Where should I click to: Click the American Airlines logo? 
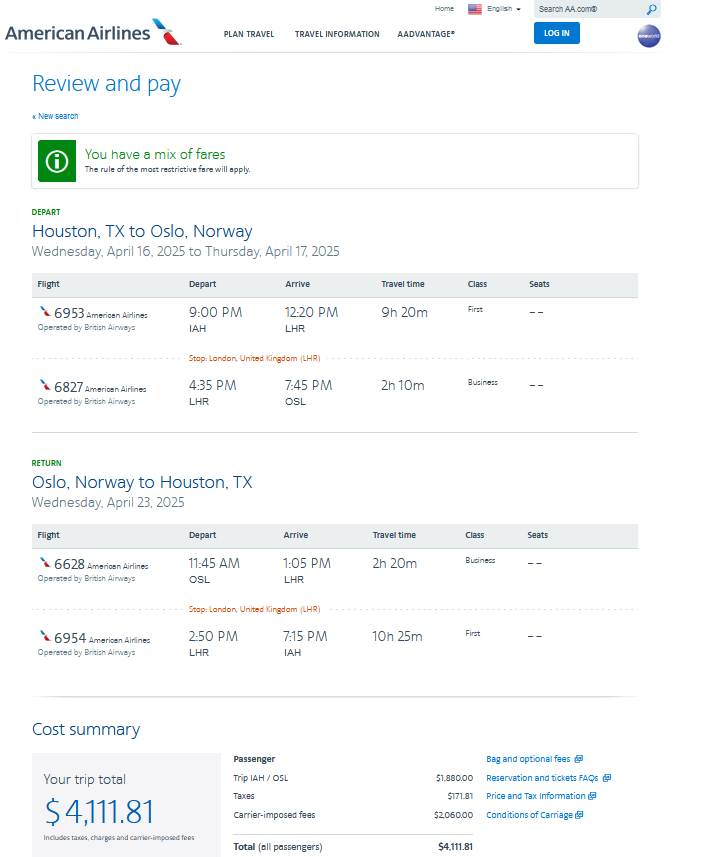(x=93, y=32)
